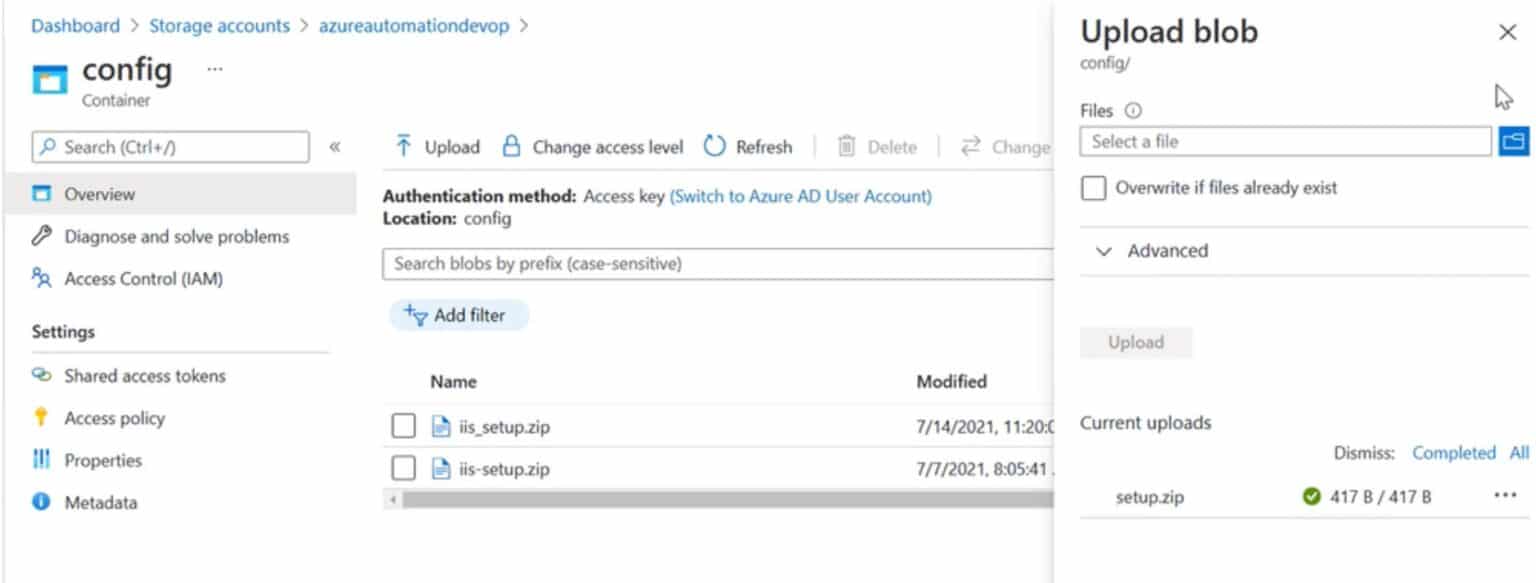Open the file browser icon beside Select a file

pos(1513,141)
